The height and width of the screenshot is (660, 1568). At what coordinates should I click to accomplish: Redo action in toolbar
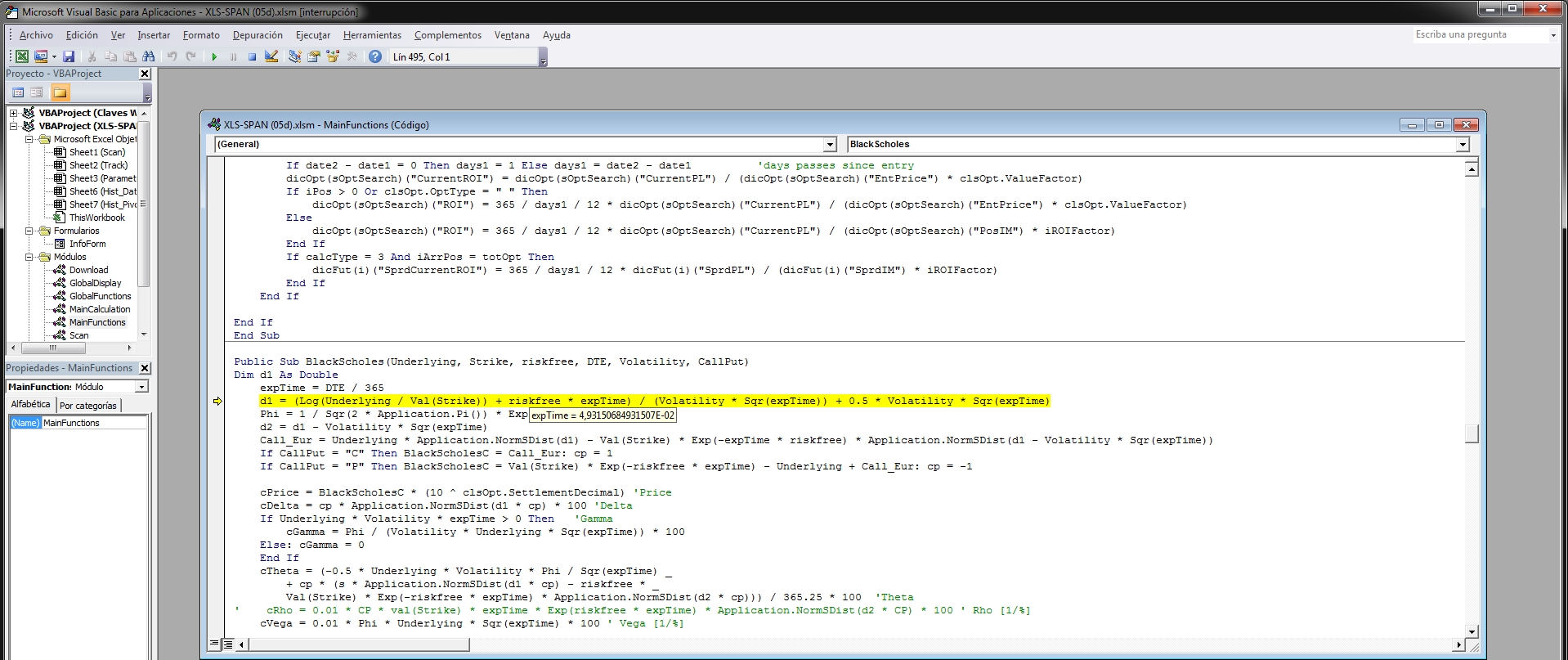190,56
